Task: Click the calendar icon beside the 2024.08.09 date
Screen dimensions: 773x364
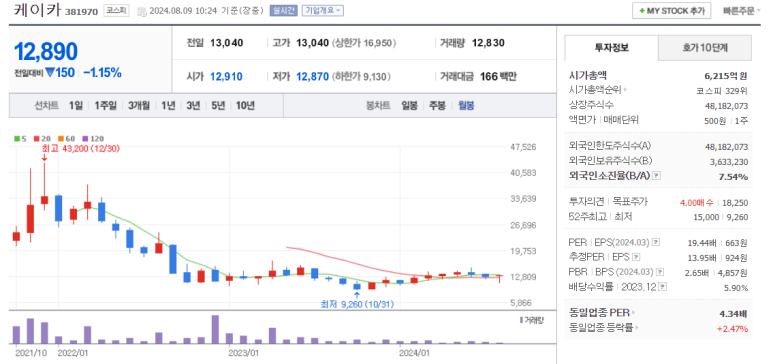Action: (141, 11)
